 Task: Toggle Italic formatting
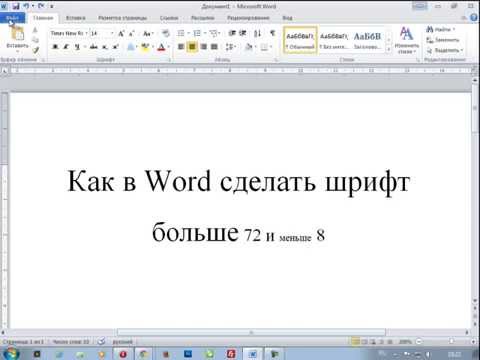(x=66, y=47)
